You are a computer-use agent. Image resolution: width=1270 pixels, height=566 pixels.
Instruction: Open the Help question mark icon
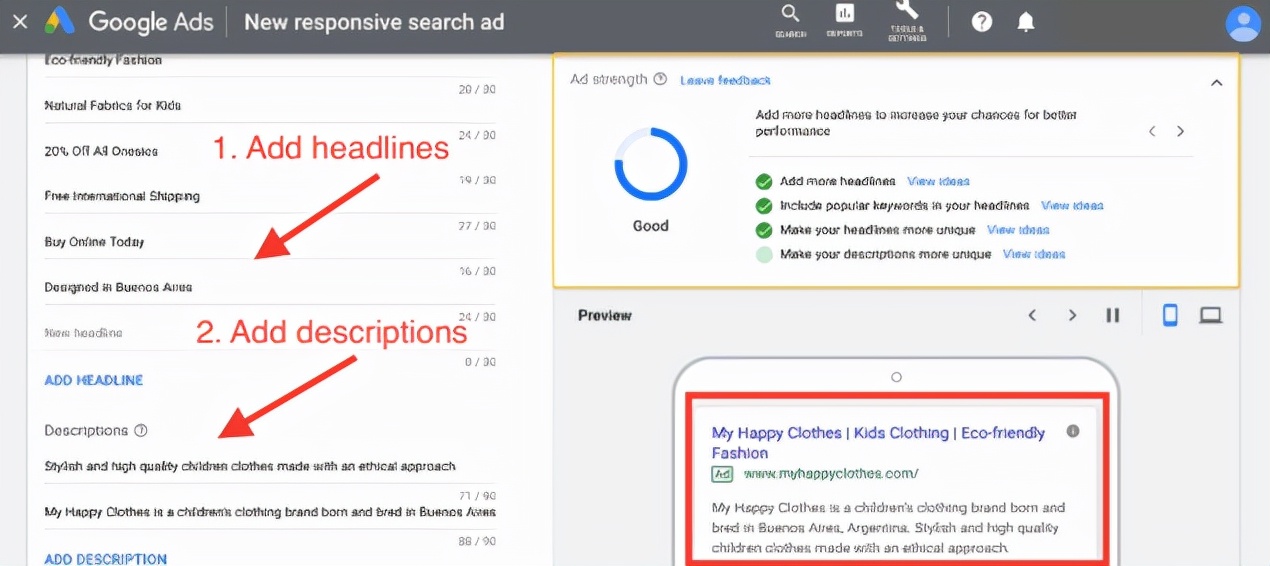[x=982, y=21]
